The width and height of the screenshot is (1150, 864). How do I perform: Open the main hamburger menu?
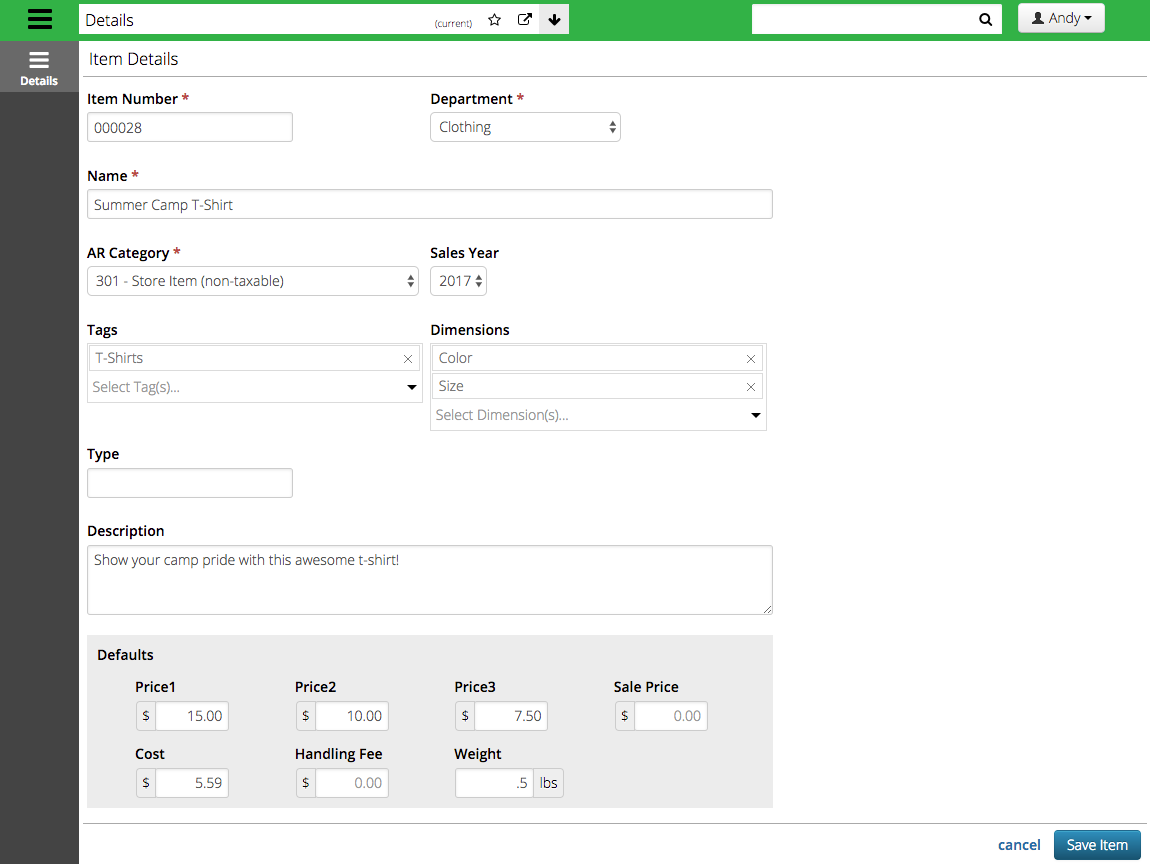[x=39, y=19]
